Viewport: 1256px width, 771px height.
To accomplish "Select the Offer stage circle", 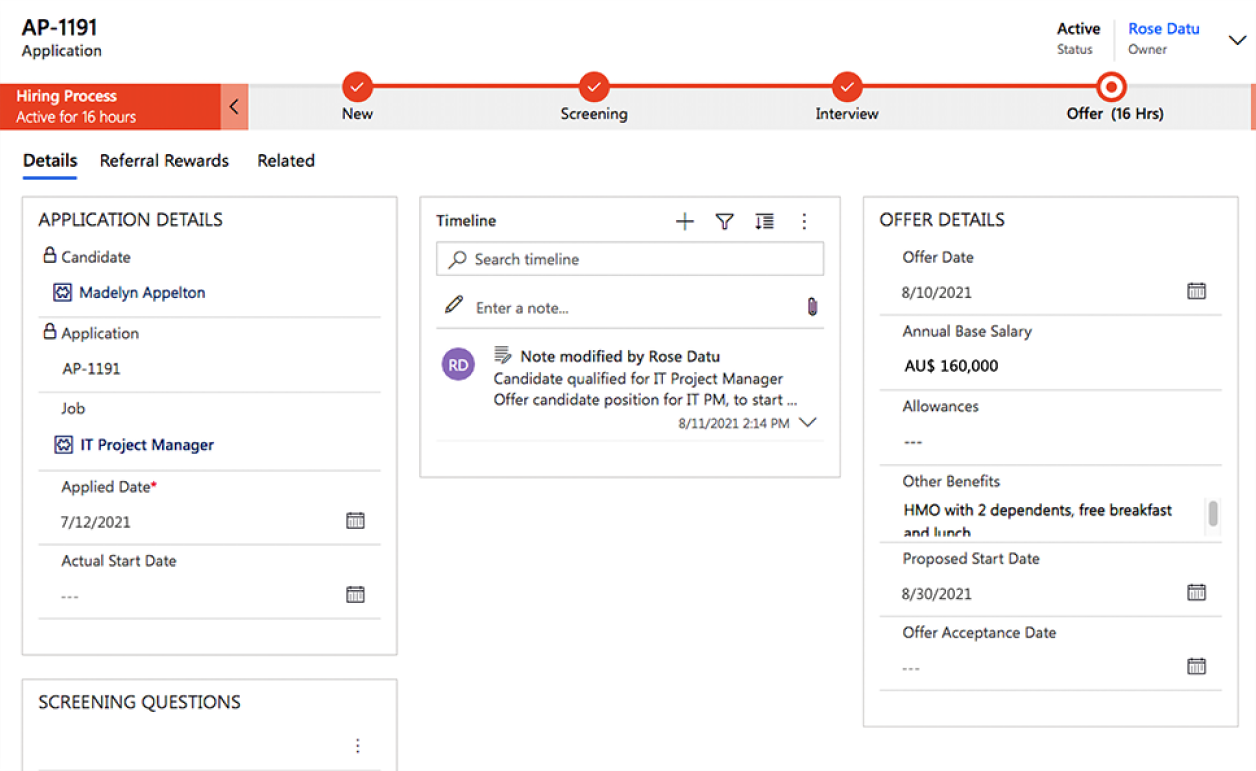I will (x=1111, y=87).
